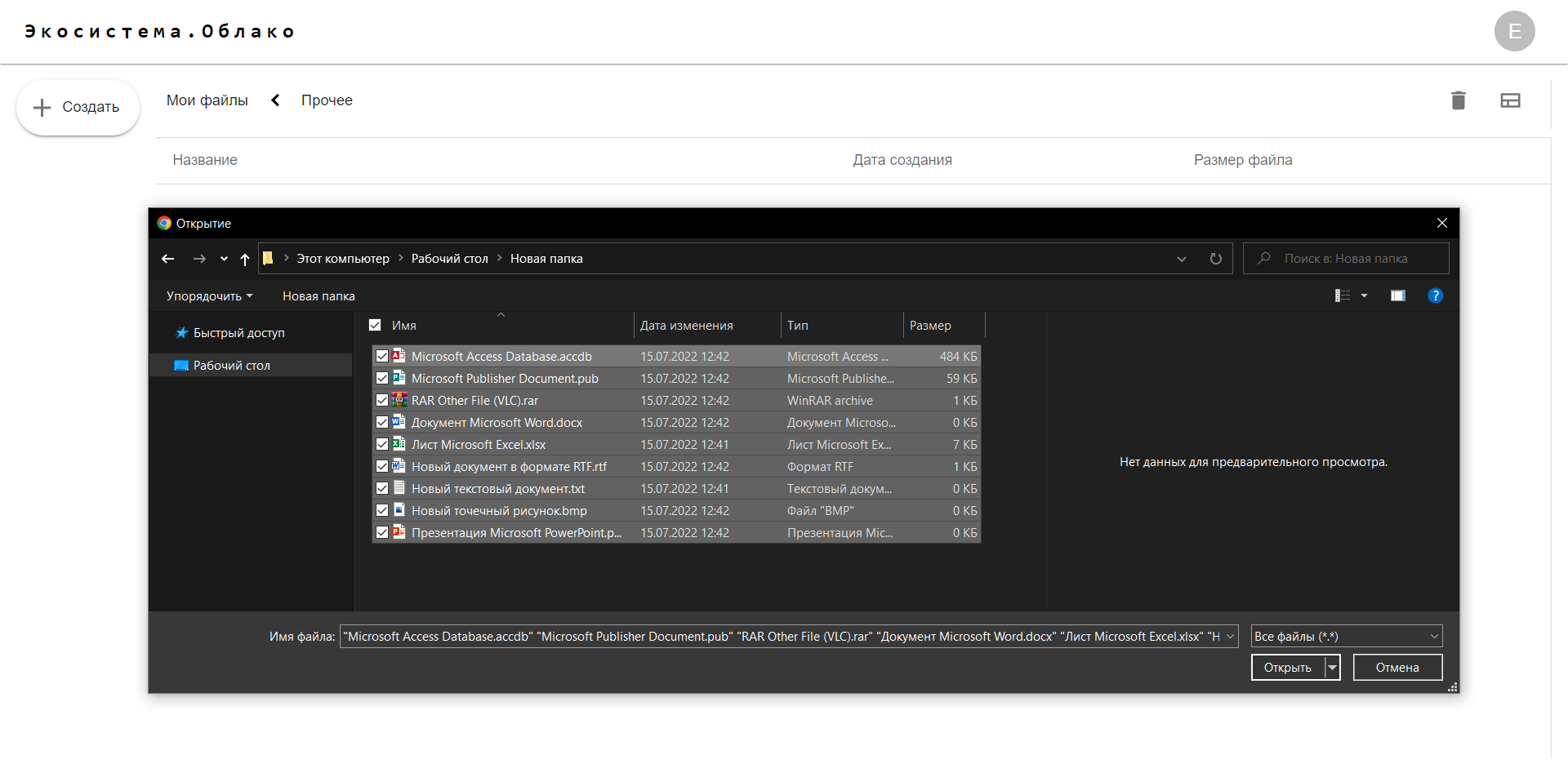
Task: Click the RAR archive file icon
Action: (399, 400)
